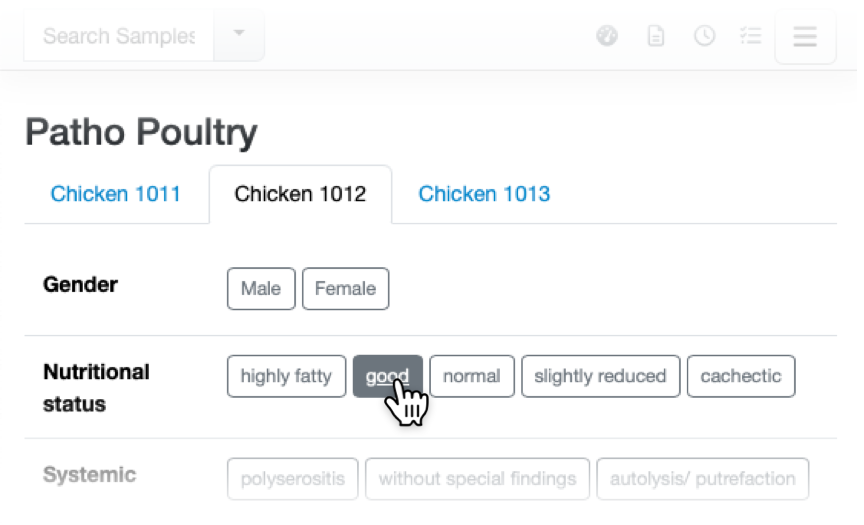864x525 pixels.
Task: Expand the search samples dropdown arrow
Action: (x=239, y=34)
